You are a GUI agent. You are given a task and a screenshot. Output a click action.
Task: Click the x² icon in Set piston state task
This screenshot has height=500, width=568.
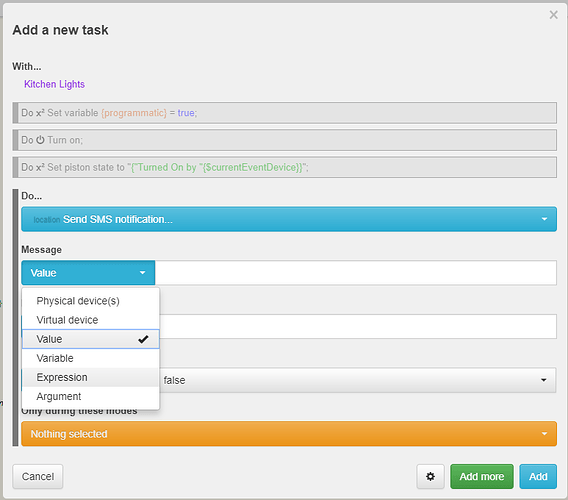click(x=40, y=167)
